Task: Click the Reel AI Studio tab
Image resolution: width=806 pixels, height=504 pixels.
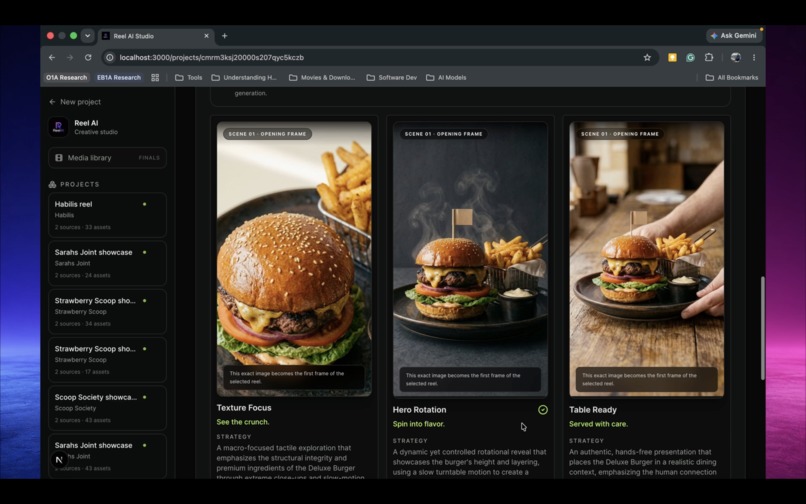Action: [x=154, y=36]
